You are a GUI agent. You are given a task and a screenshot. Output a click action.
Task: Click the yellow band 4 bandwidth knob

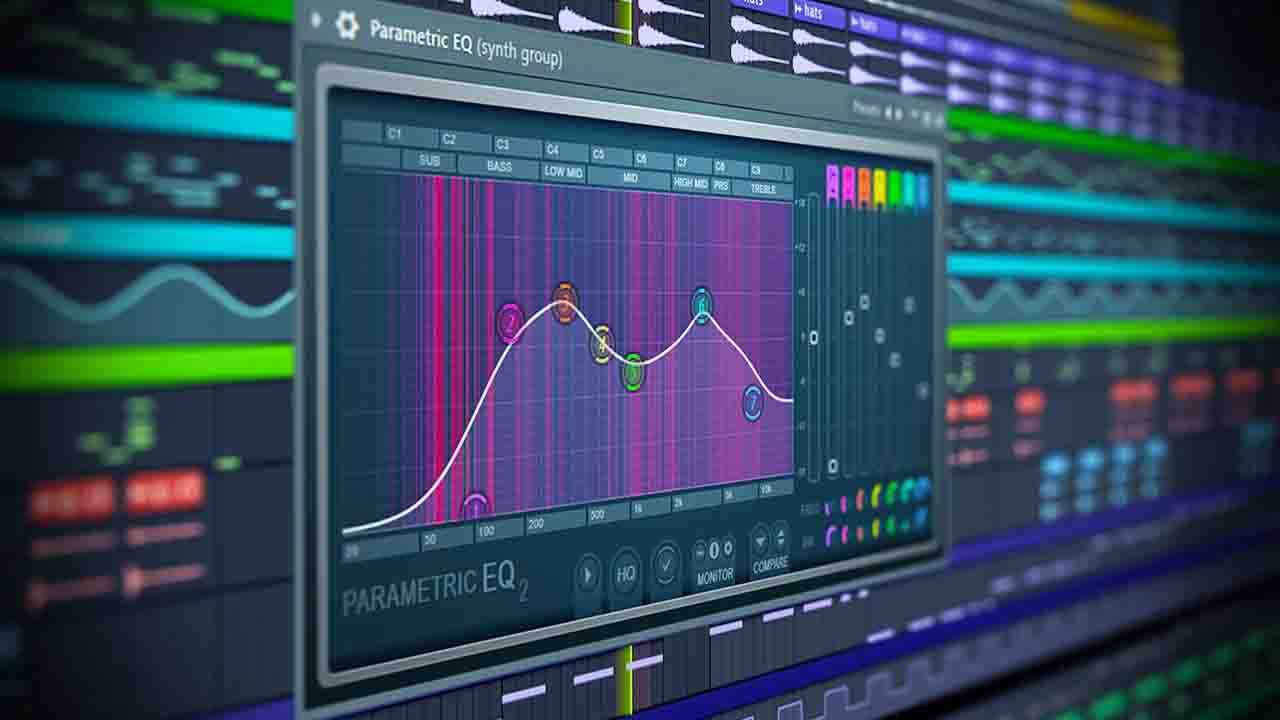[x=876, y=529]
